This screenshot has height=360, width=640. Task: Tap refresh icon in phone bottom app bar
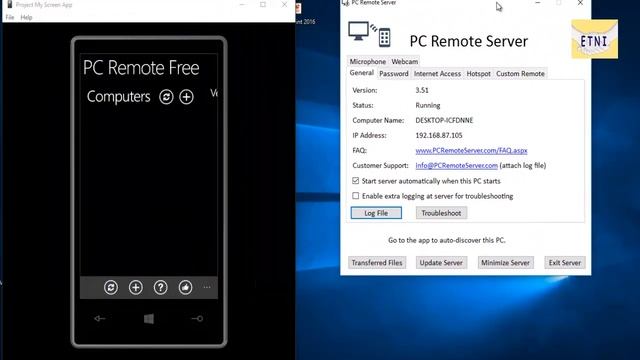click(111, 287)
